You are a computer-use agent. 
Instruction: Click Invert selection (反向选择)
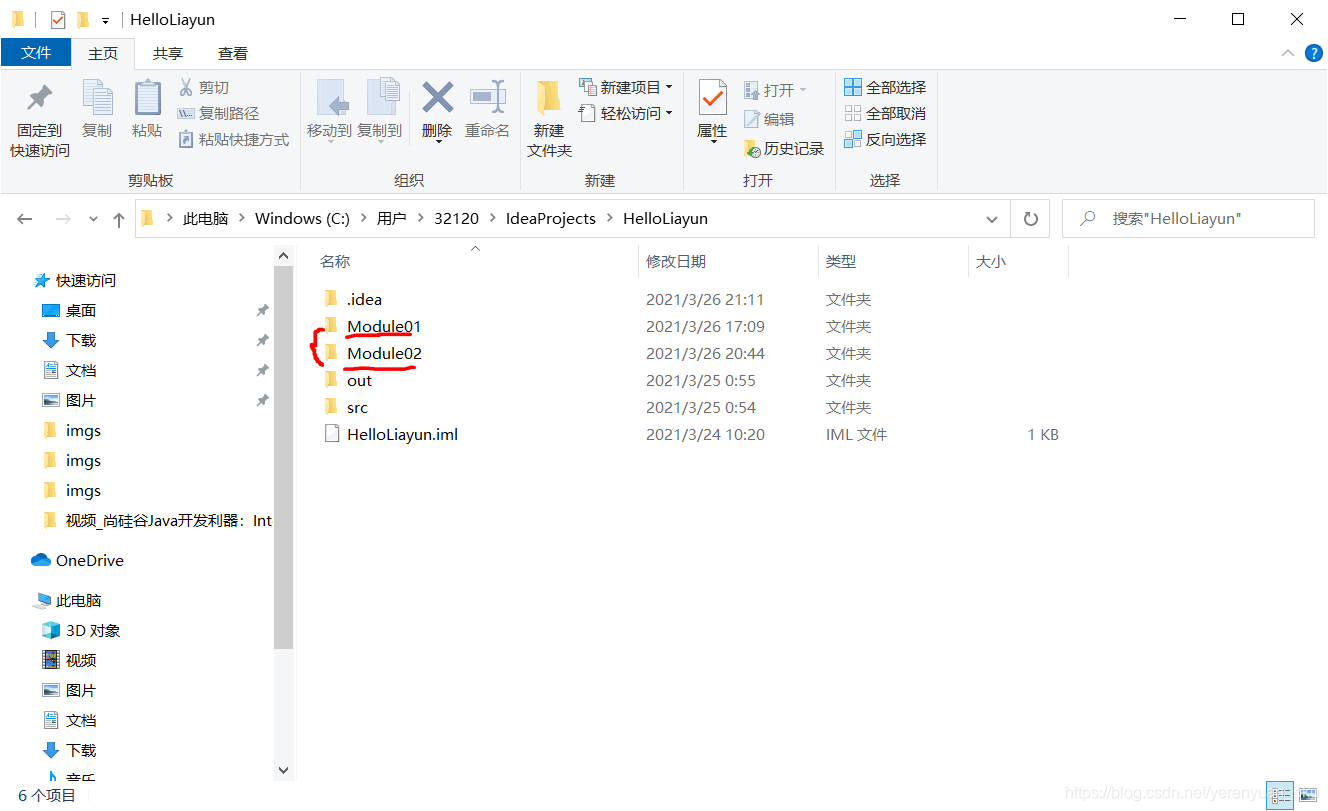[x=885, y=140]
